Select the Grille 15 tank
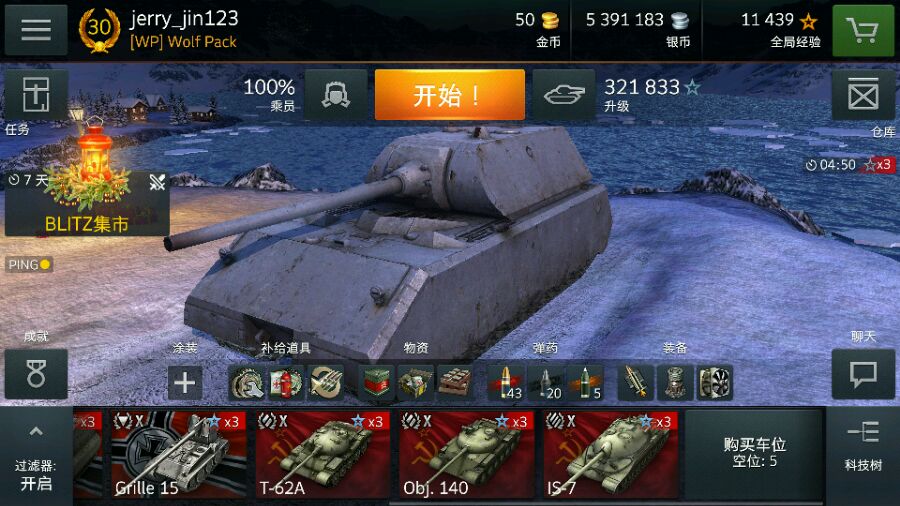 pos(179,454)
